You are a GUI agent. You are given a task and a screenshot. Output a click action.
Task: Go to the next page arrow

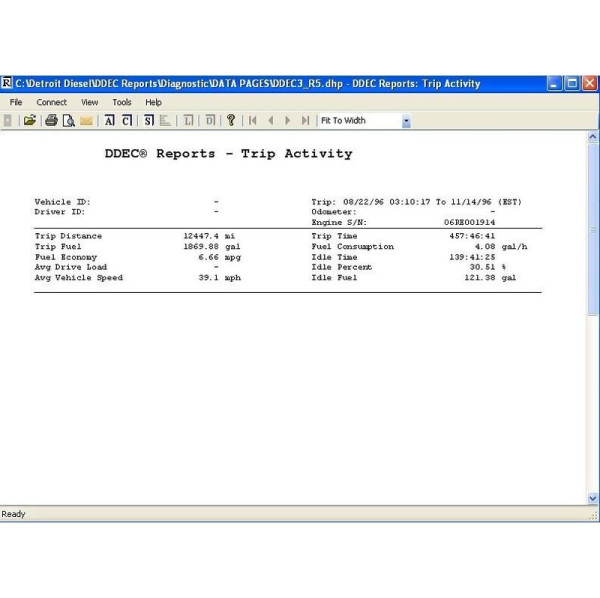click(x=288, y=121)
